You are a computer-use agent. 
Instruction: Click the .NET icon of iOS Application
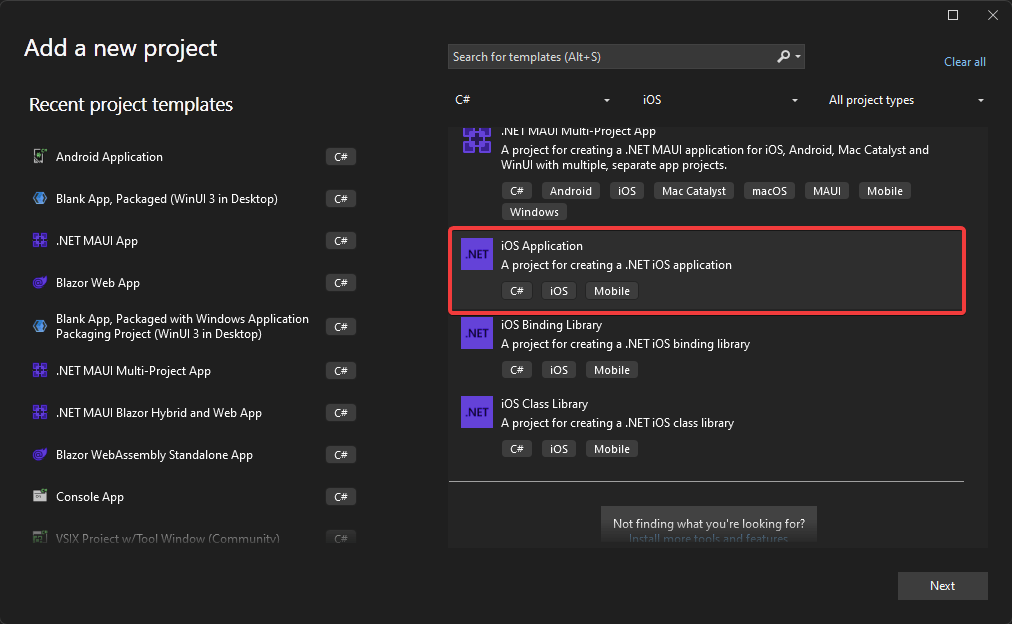477,254
